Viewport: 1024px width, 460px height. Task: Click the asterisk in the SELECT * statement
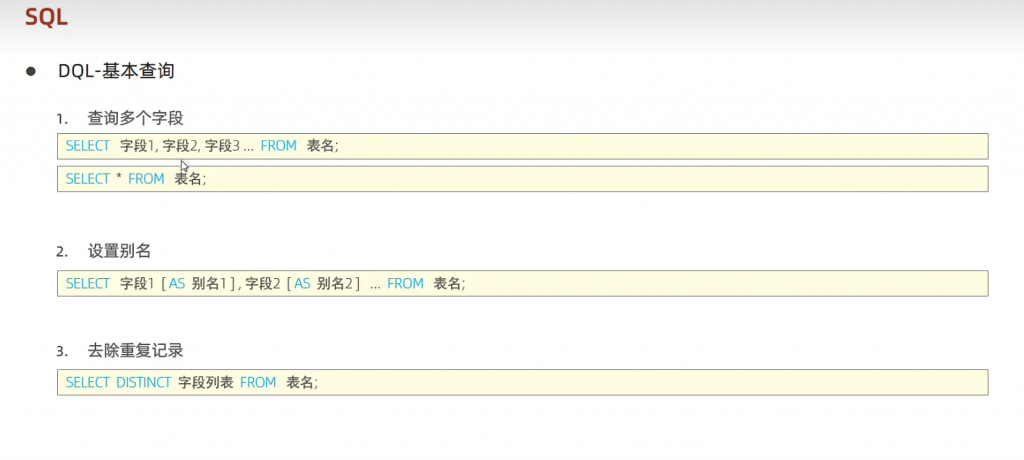click(x=119, y=179)
